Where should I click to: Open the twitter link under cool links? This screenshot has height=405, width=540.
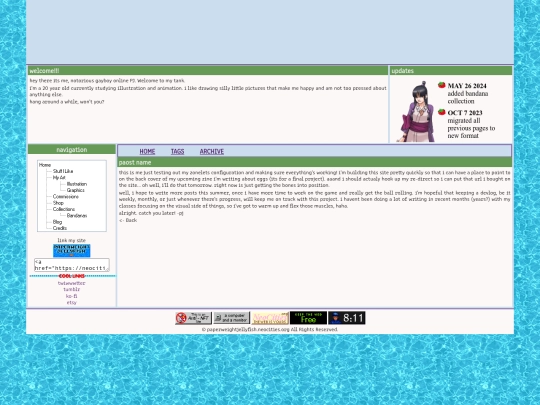72,283
